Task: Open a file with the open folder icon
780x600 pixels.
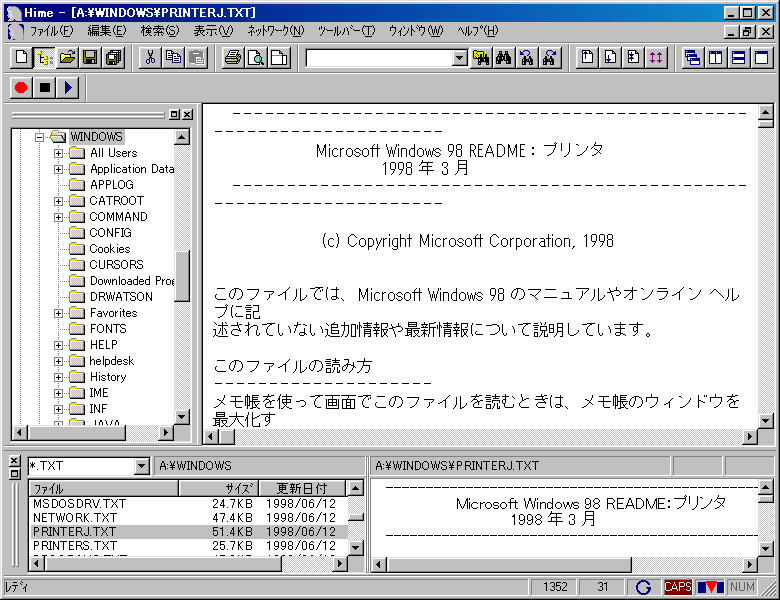Action: point(67,58)
